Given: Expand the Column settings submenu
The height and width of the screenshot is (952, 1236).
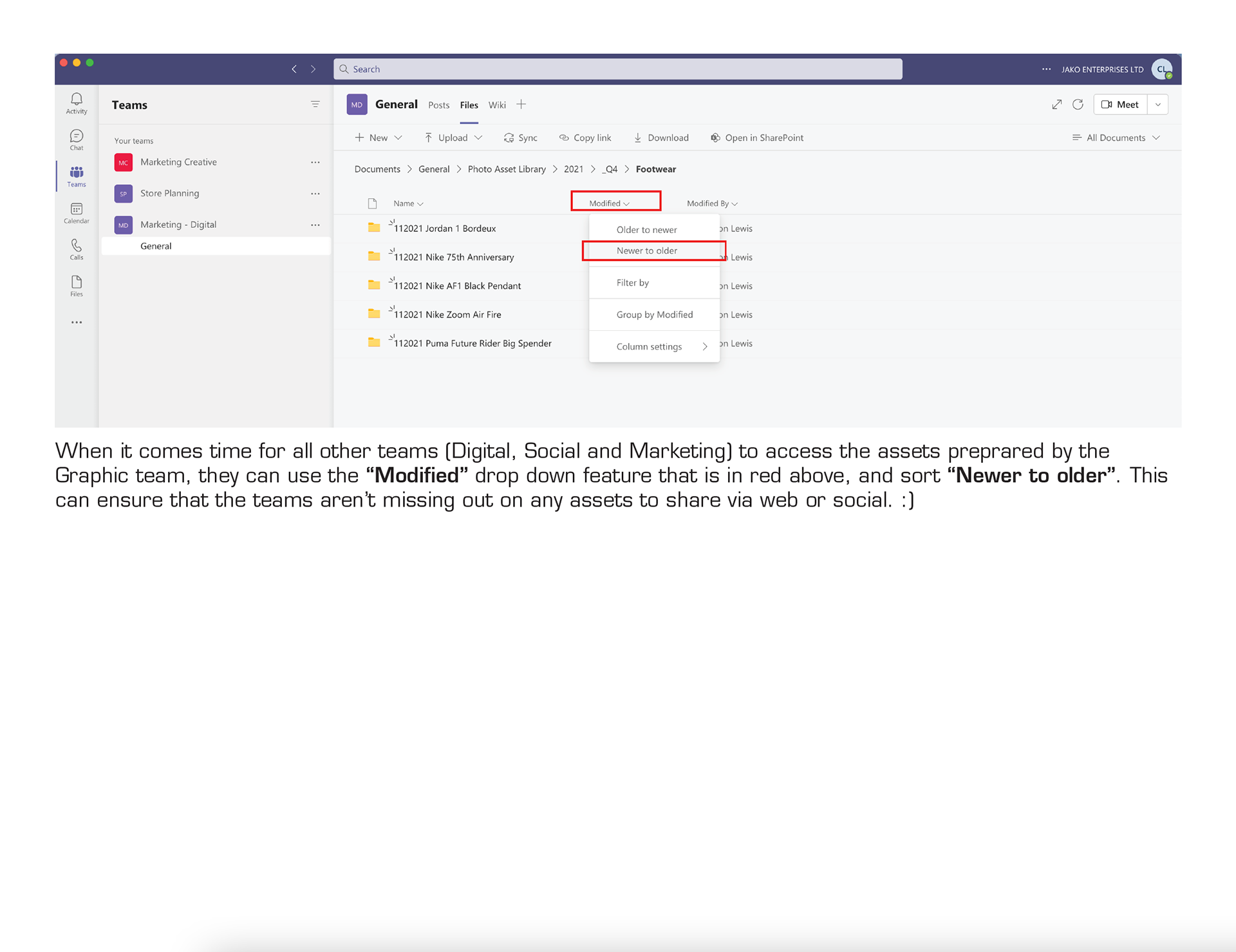Looking at the screenshot, I should click(654, 346).
